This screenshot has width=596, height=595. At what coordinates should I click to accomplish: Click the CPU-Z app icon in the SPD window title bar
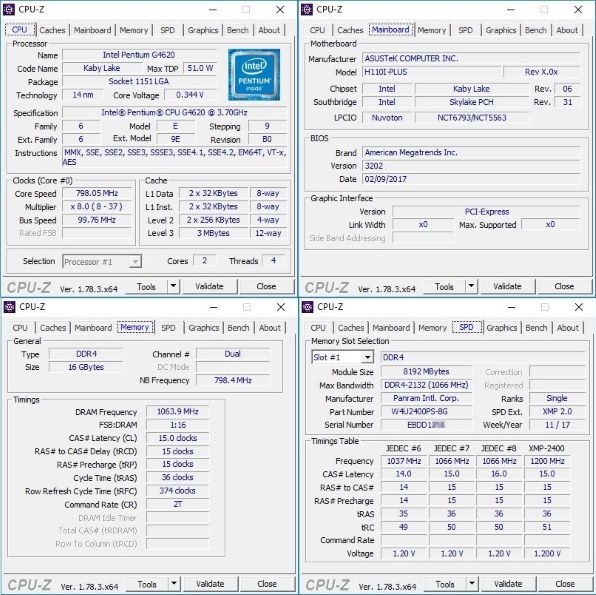click(308, 306)
